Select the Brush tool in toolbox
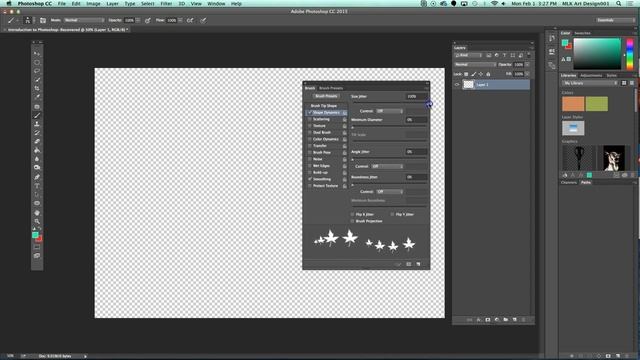Screen dimensions: 640x360 point(37,116)
